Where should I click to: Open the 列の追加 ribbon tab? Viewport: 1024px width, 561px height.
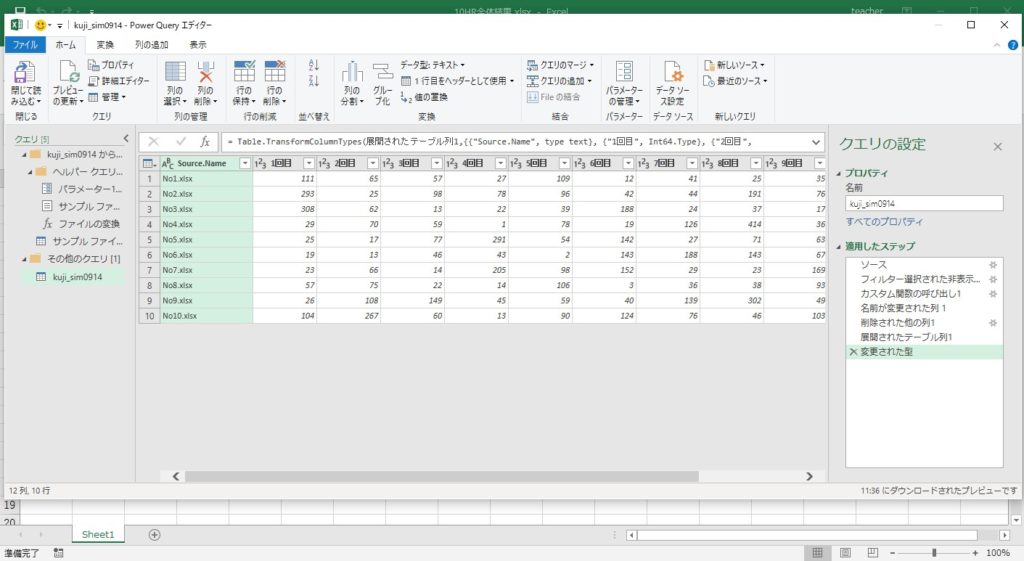coord(152,45)
